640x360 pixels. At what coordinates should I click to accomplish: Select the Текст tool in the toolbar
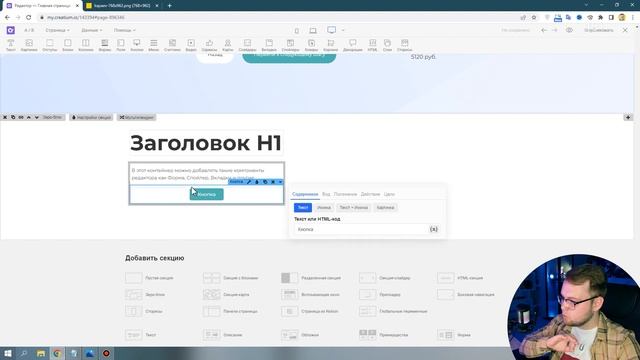pyautogui.click(x=11, y=45)
